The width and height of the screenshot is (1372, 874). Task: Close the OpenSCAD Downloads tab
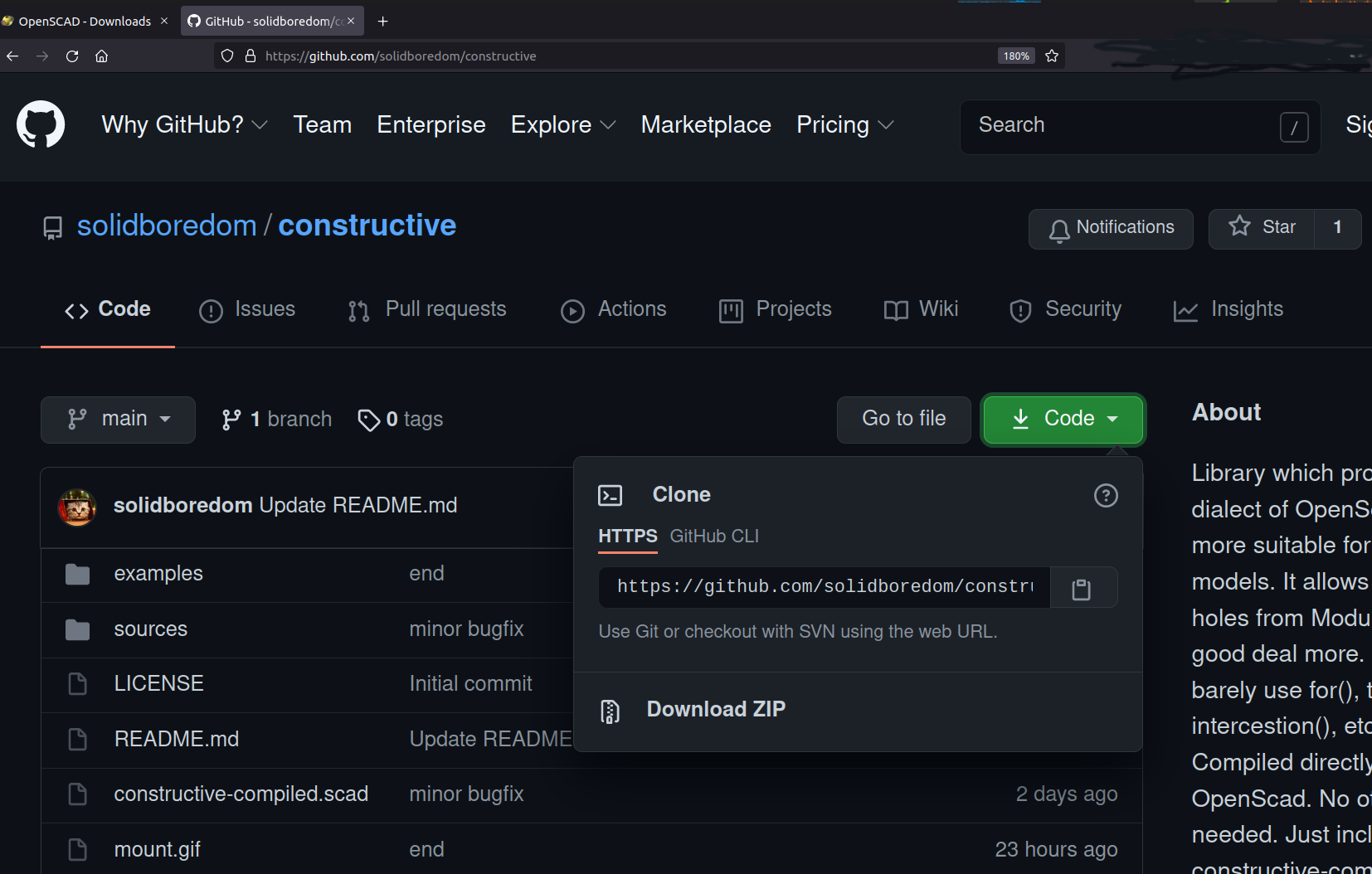point(164,21)
